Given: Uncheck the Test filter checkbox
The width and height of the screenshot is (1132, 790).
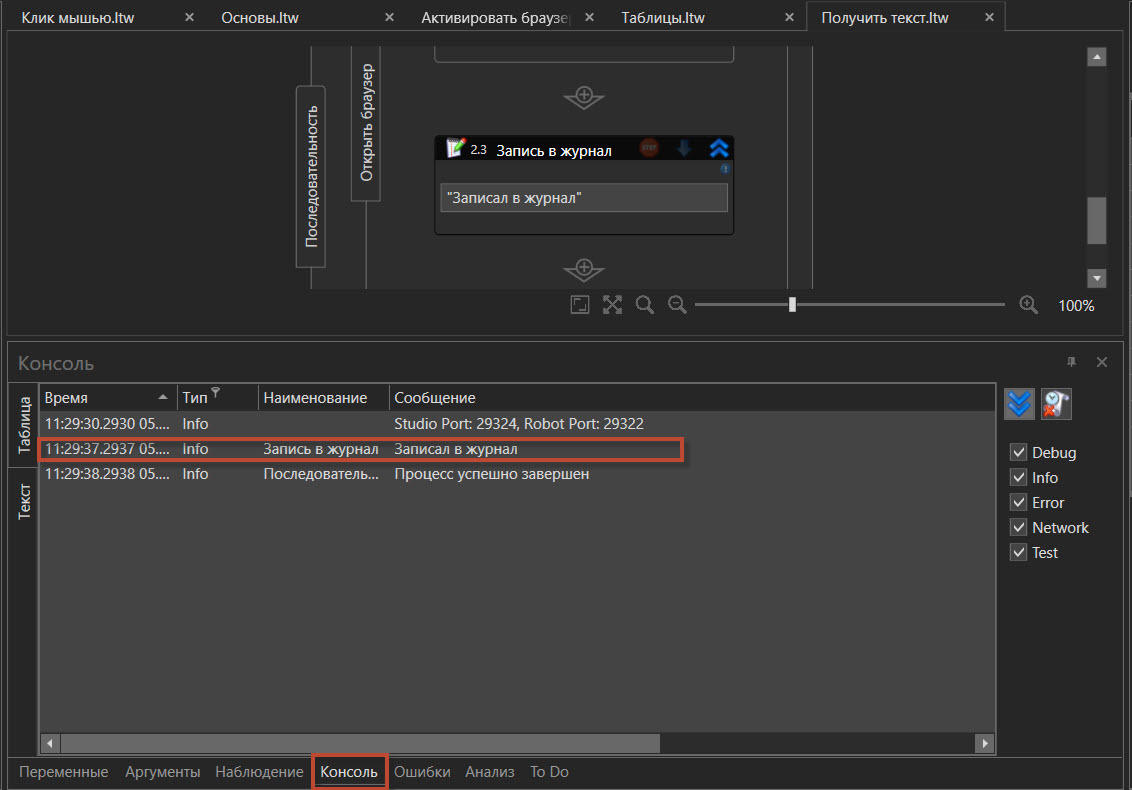Looking at the screenshot, I should [x=1019, y=552].
